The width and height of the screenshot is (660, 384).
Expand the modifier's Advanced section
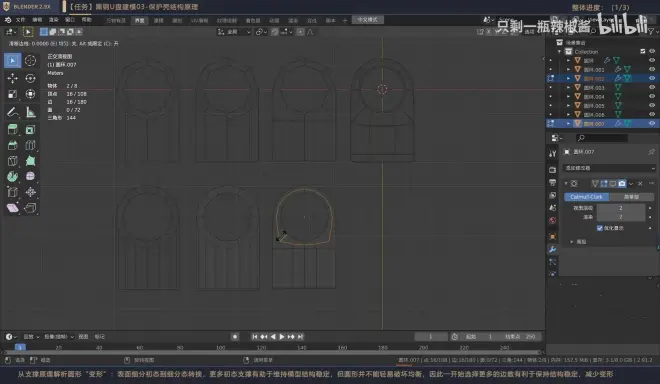(x=572, y=242)
